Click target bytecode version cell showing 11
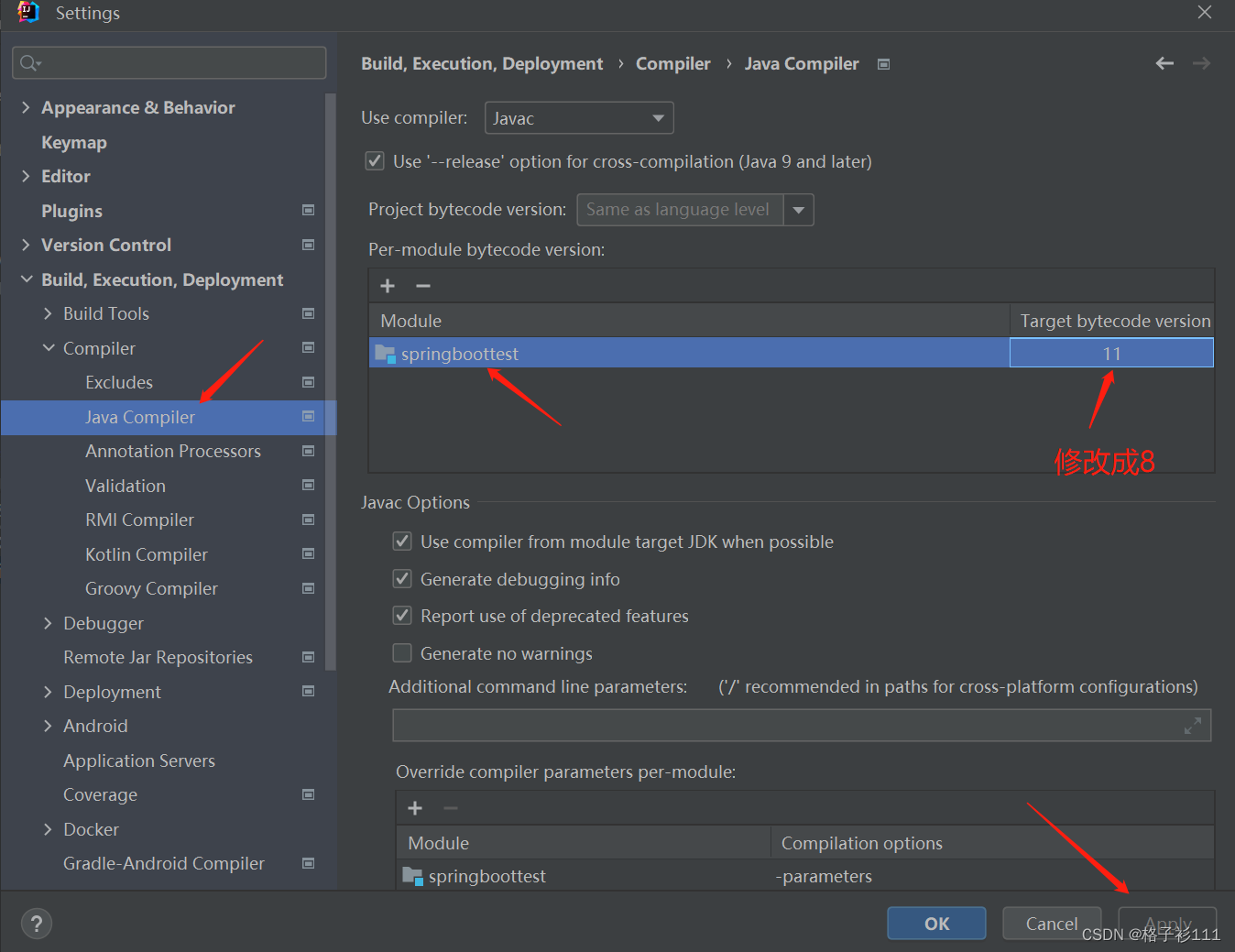Viewport: 1235px width, 952px height. coord(1111,353)
